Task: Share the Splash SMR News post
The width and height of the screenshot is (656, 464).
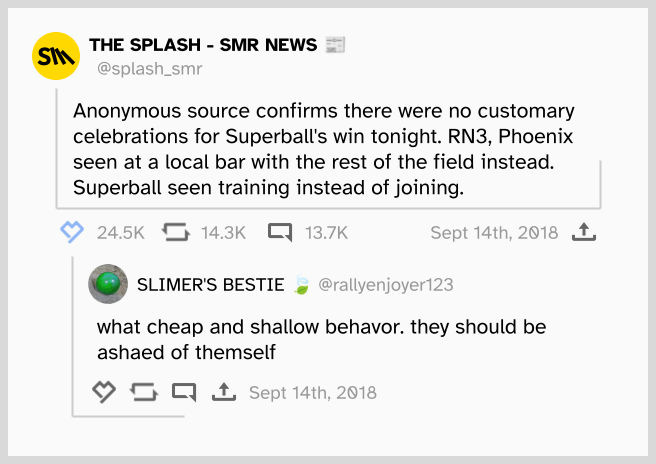Action: pyautogui.click(x=583, y=233)
